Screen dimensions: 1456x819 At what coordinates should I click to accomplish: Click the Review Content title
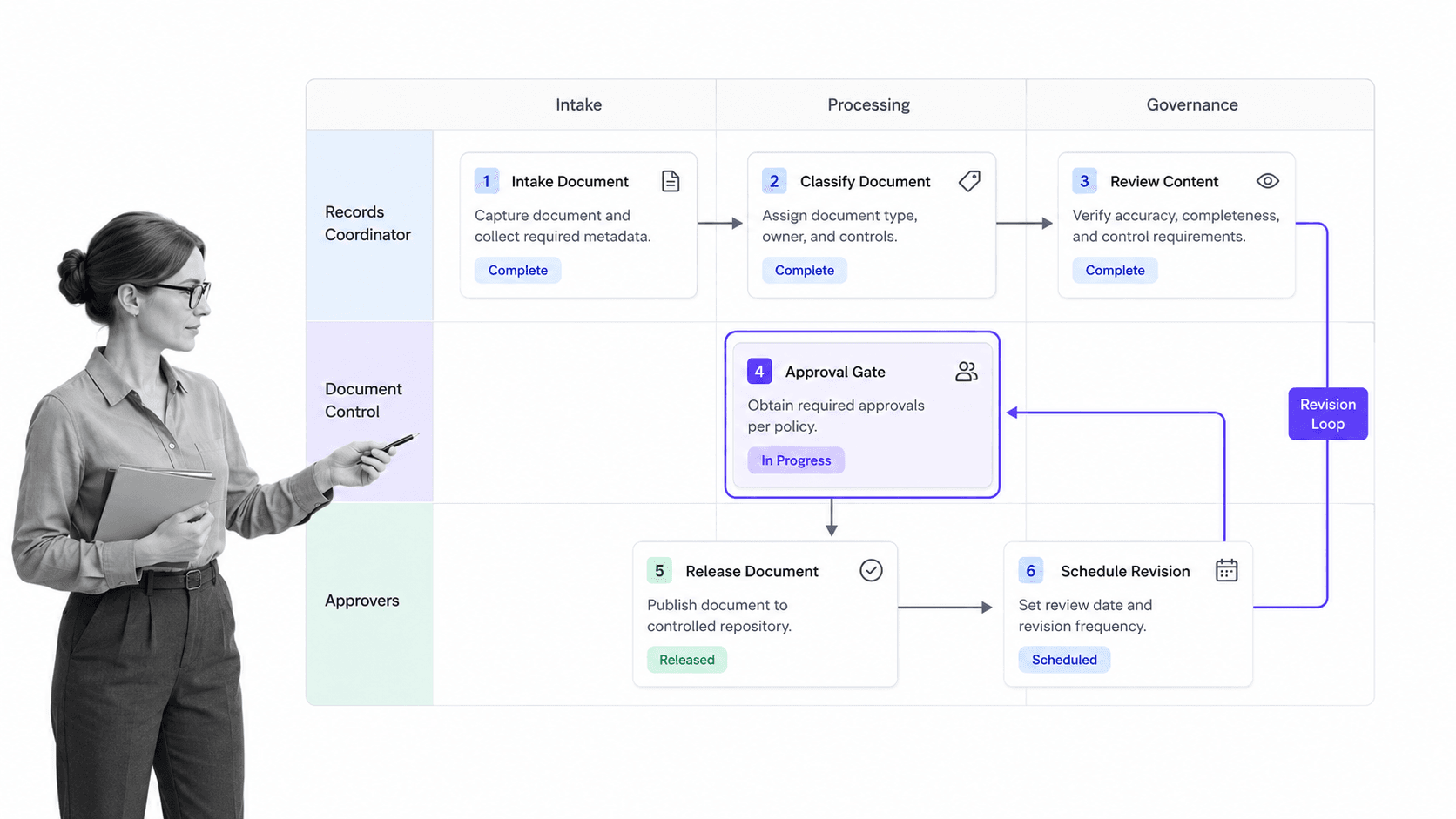pyautogui.click(x=1164, y=181)
